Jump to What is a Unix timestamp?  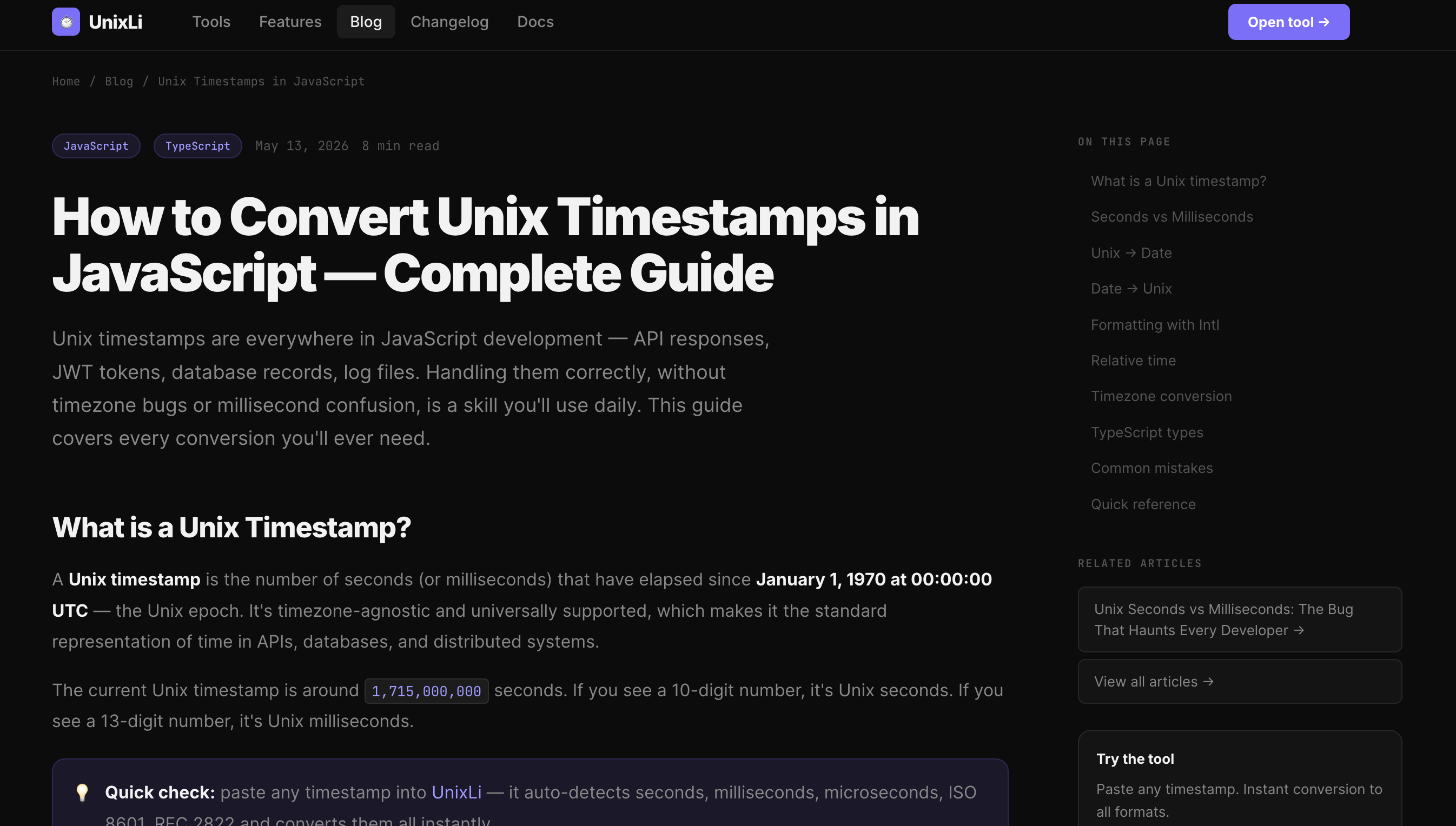tap(1178, 181)
